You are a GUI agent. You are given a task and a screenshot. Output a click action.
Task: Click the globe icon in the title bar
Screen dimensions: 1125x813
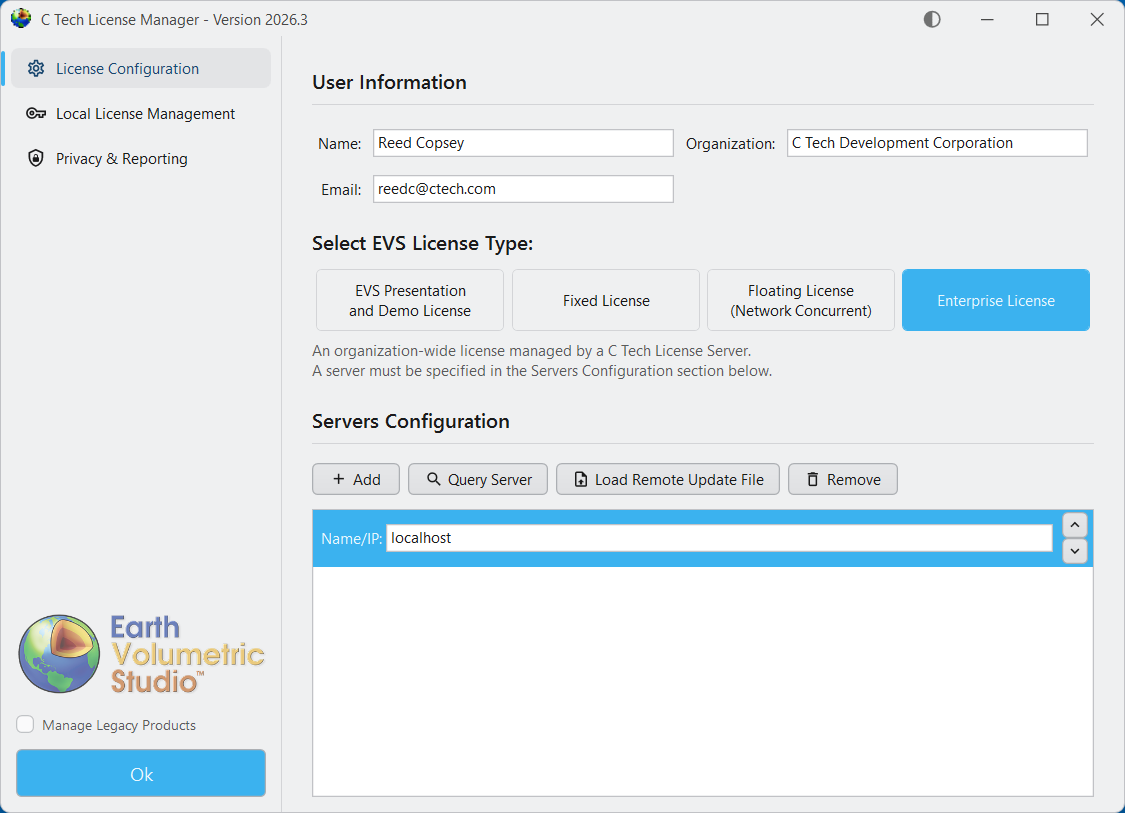21,18
